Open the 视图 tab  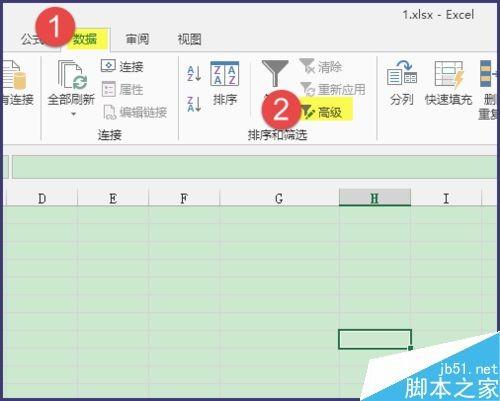(189, 39)
